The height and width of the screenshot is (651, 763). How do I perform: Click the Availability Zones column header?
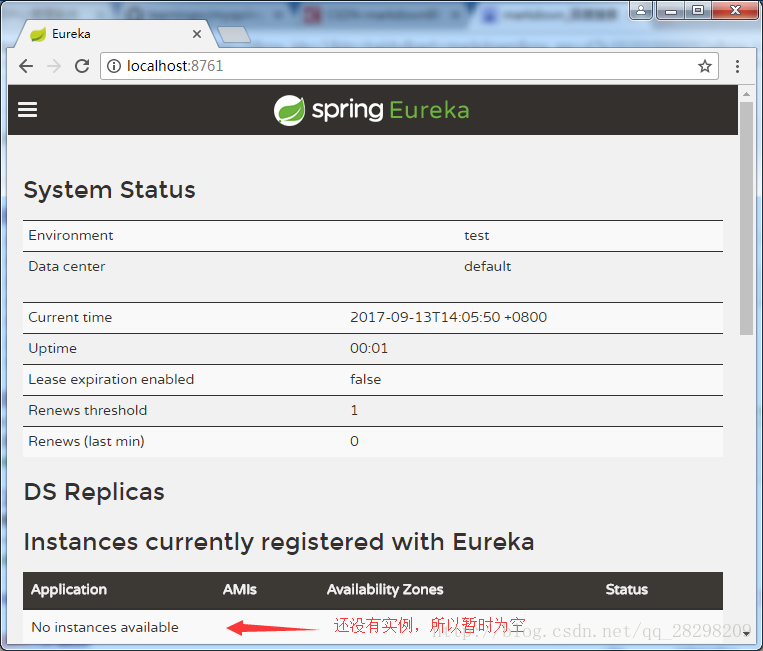pyautogui.click(x=385, y=590)
